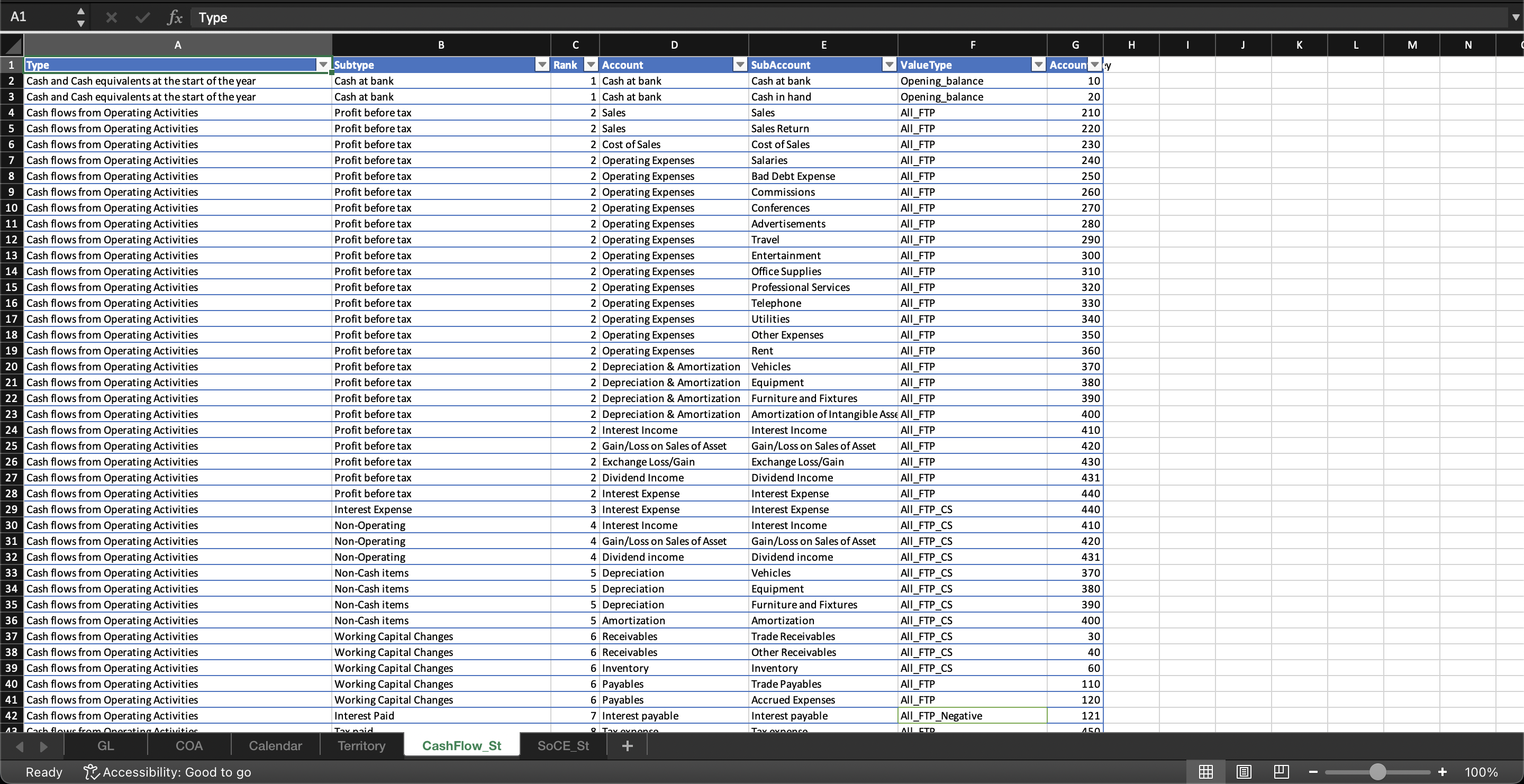The width and height of the screenshot is (1524, 784).
Task: Open the ValueType column filter dropdown
Action: pyautogui.click(x=1038, y=65)
